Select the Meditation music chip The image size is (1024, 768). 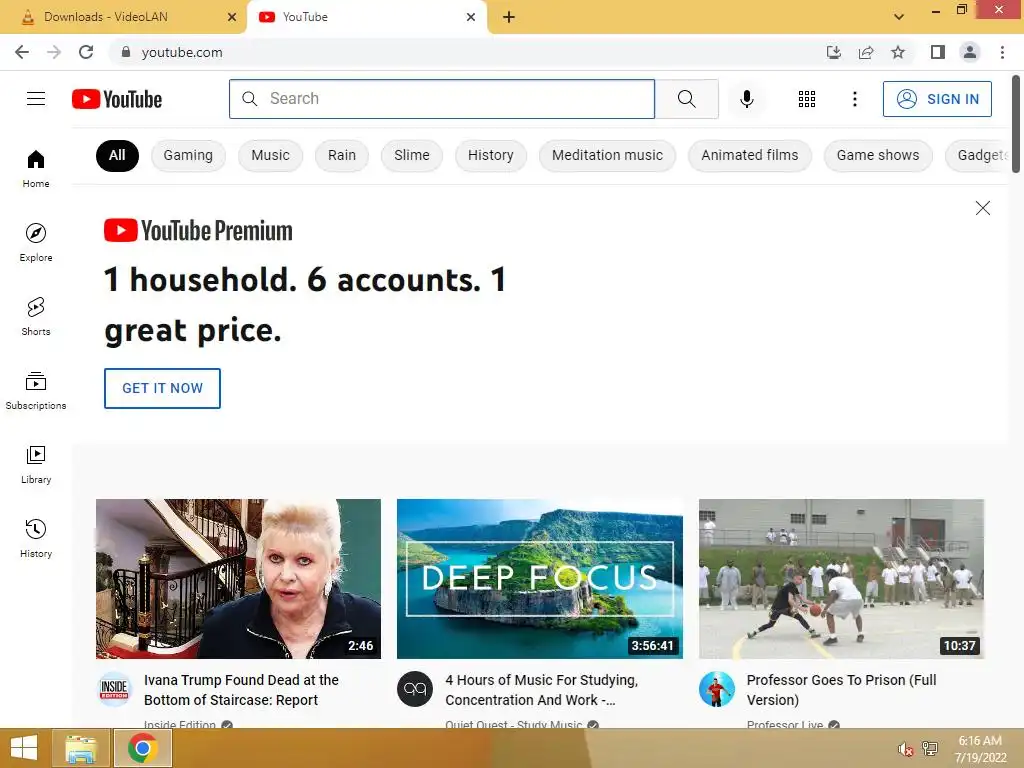[x=607, y=155]
